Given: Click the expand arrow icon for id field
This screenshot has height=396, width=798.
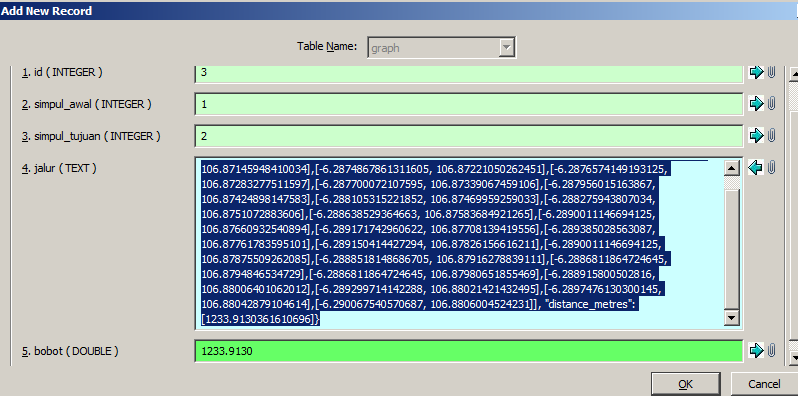Looking at the screenshot, I should tap(756, 72).
